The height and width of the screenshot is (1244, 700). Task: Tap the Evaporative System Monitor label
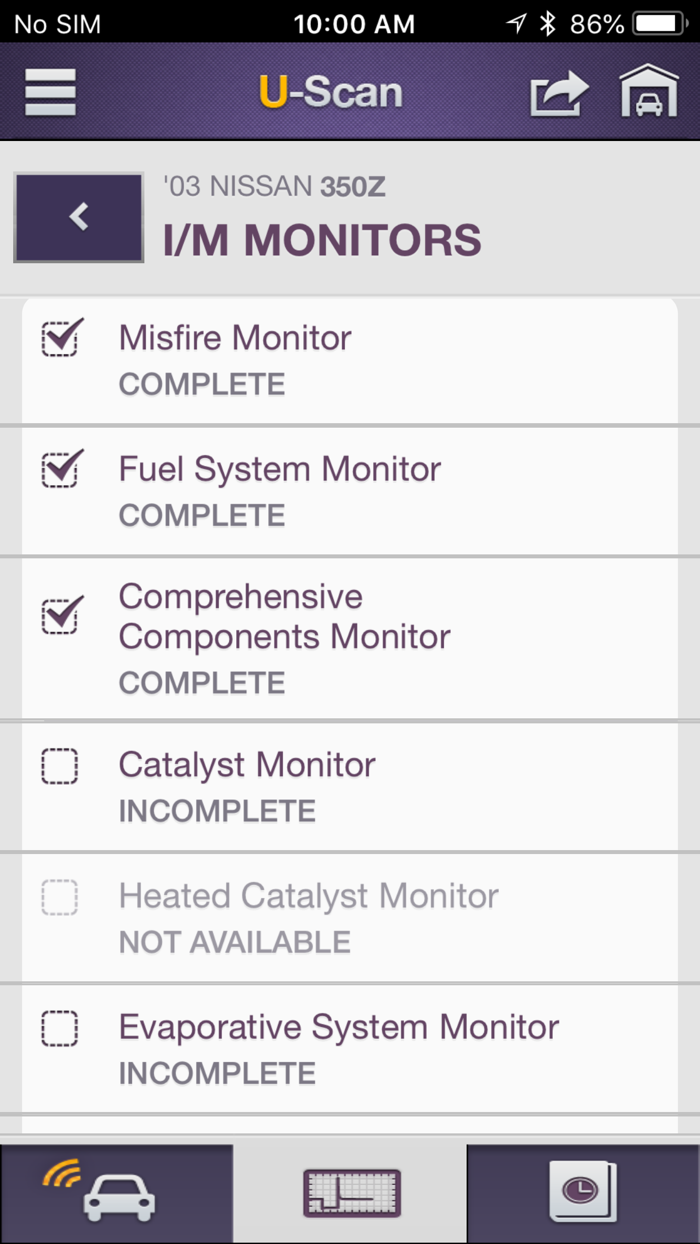coord(339,1028)
